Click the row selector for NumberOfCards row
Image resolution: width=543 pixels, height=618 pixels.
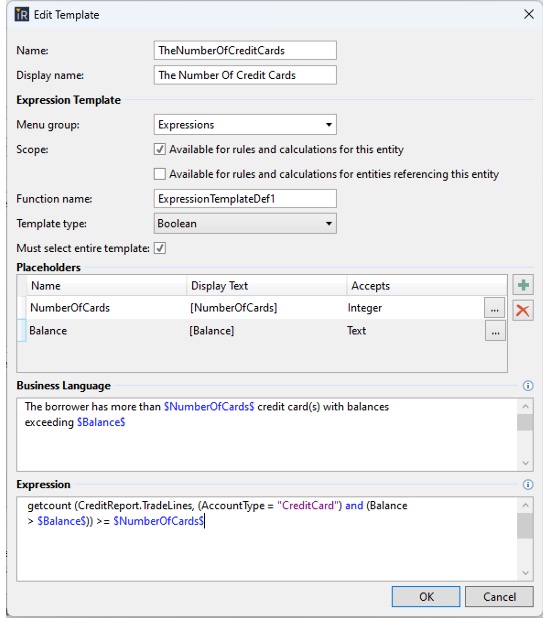22,308
